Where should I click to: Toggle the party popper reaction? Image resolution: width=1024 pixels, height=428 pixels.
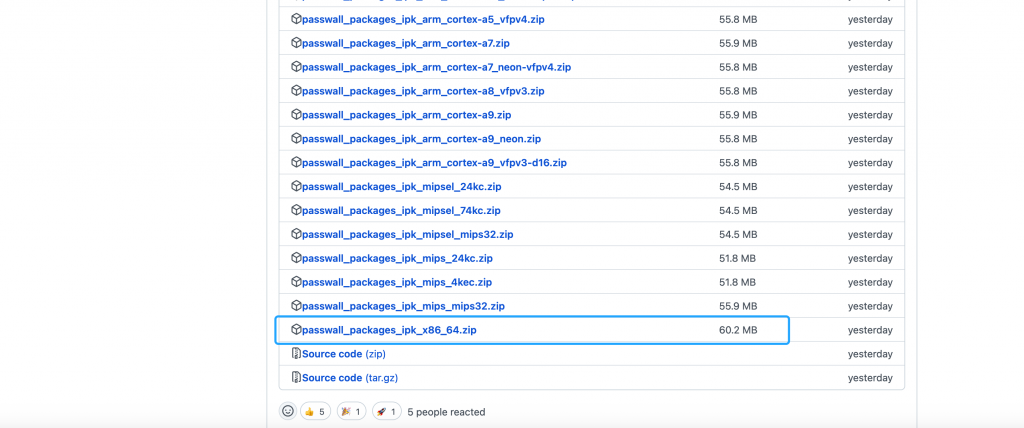tap(351, 412)
